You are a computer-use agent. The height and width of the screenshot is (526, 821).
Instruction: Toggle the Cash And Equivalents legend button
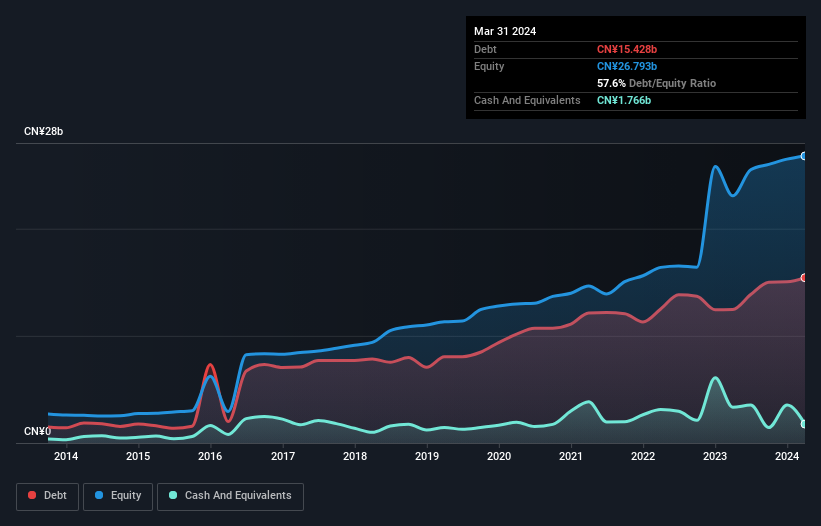[230, 496]
